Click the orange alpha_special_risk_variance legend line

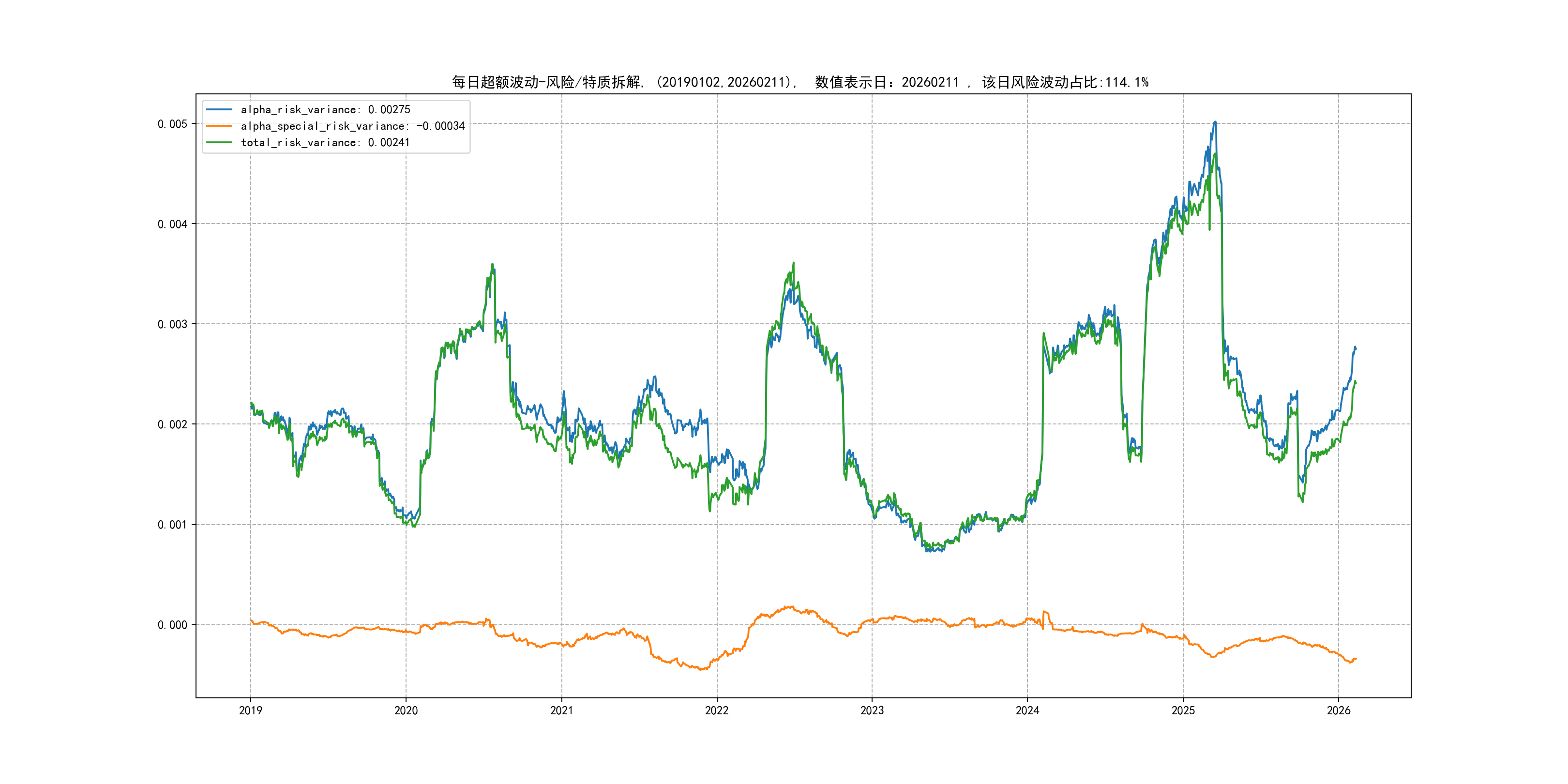[x=219, y=126]
